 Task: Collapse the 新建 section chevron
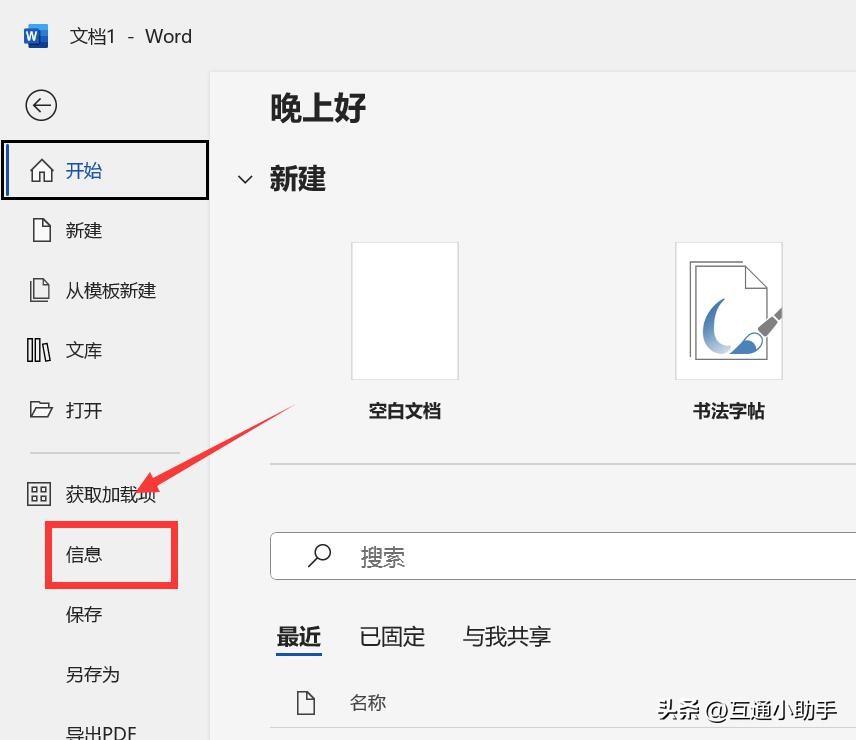(x=245, y=180)
